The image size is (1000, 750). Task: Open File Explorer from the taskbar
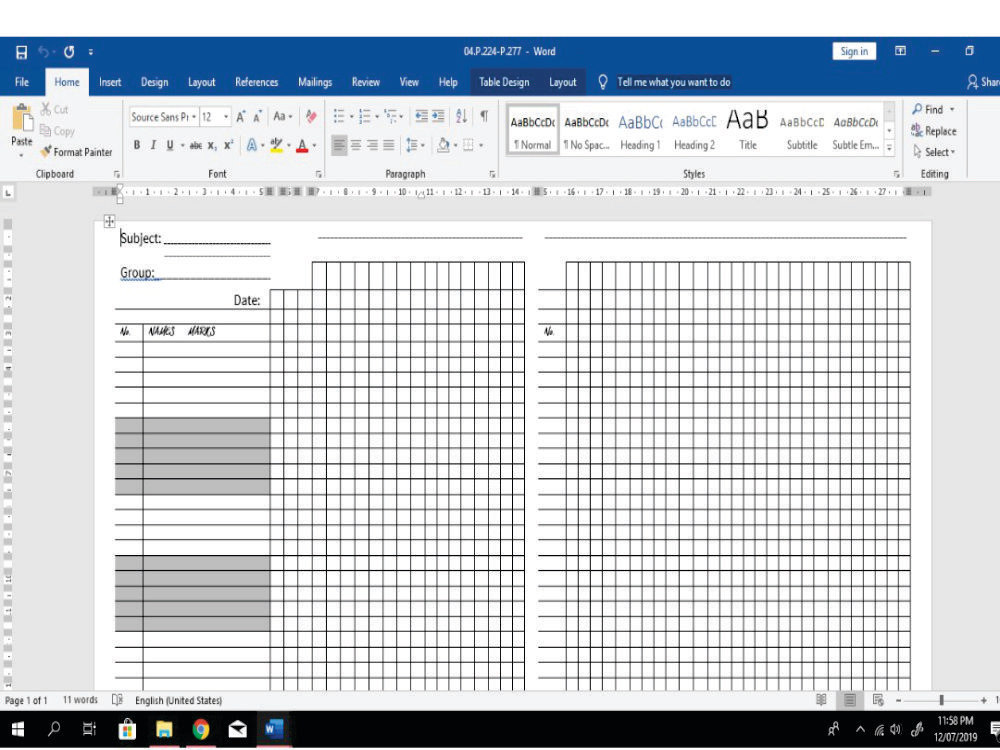click(165, 728)
